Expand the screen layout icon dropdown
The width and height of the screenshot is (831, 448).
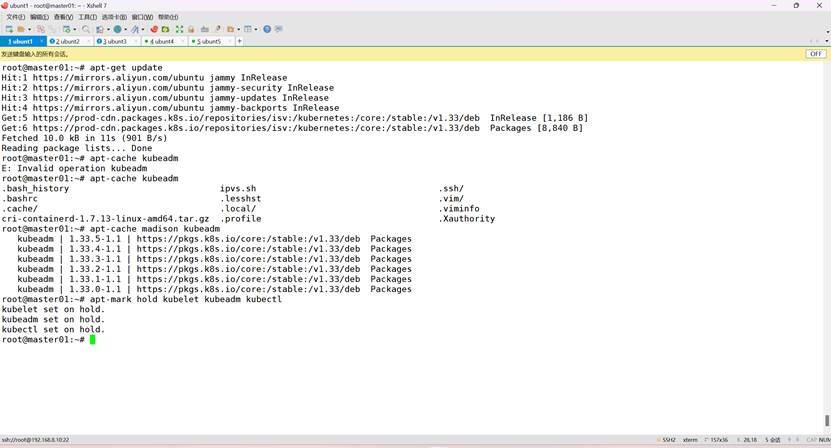(108, 29)
